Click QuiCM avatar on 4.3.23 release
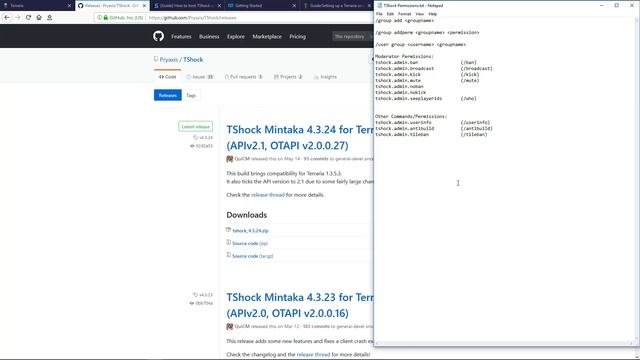 [x=229, y=327]
